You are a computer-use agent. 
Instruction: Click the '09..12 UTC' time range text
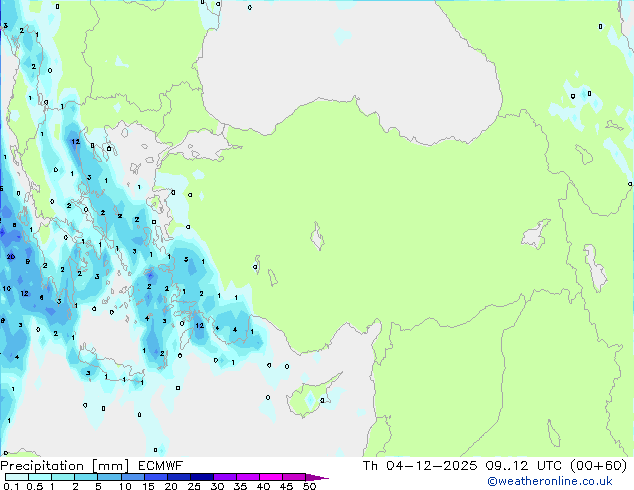tap(524, 466)
